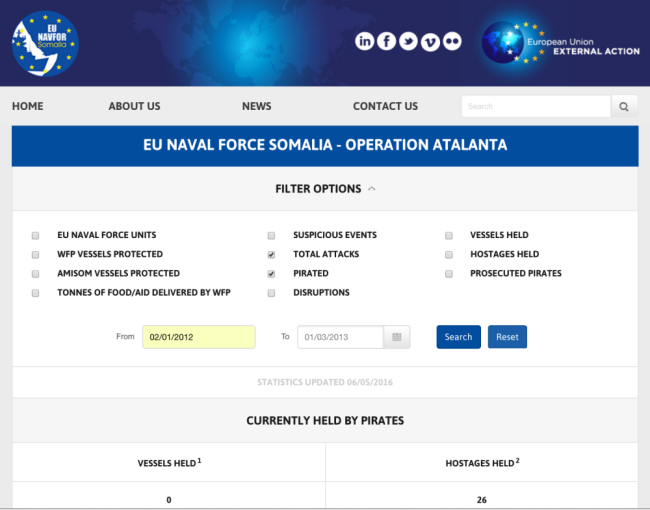
Task: Click the Suspicious Events label text
Action: (x=335, y=235)
